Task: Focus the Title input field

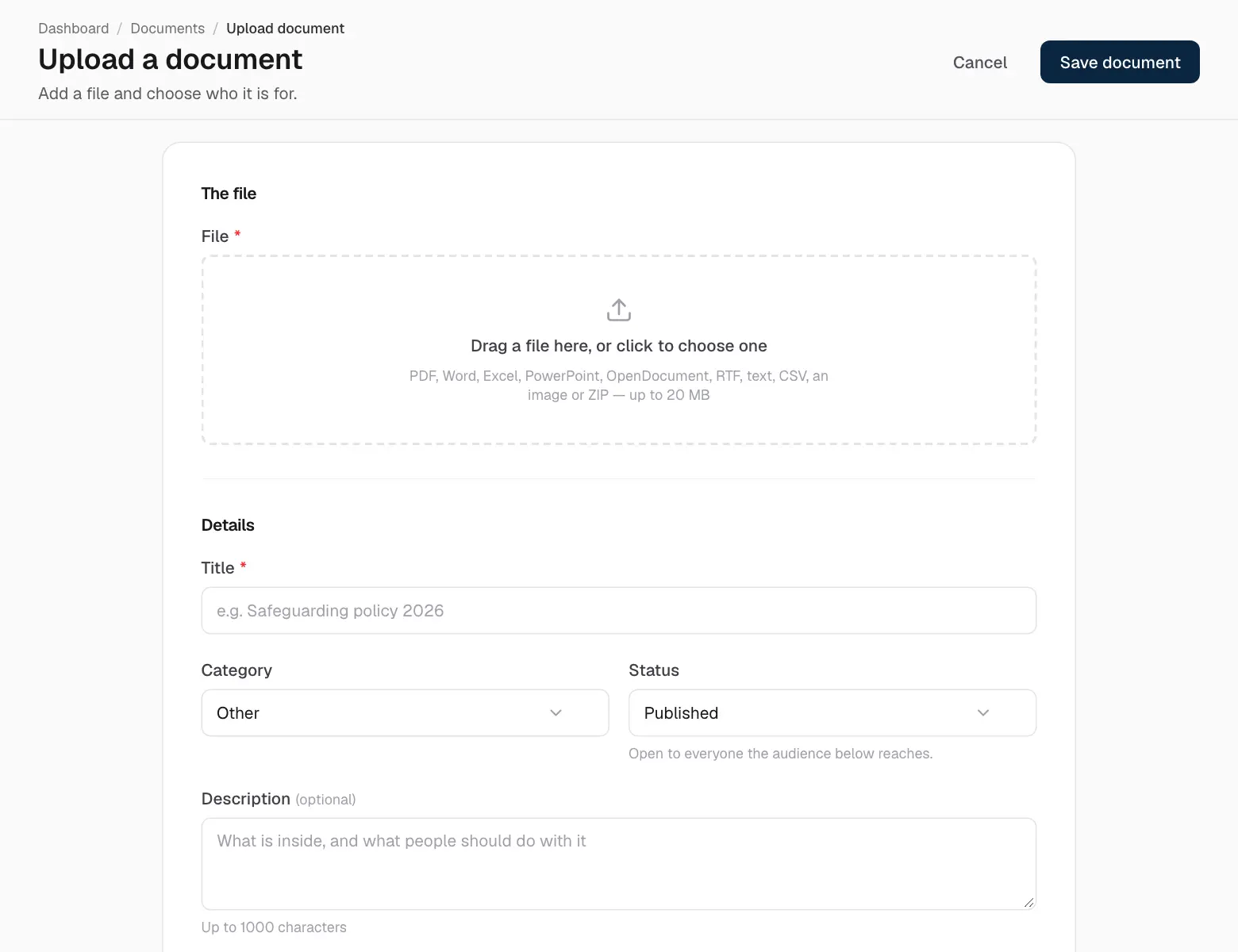Action: click(618, 610)
